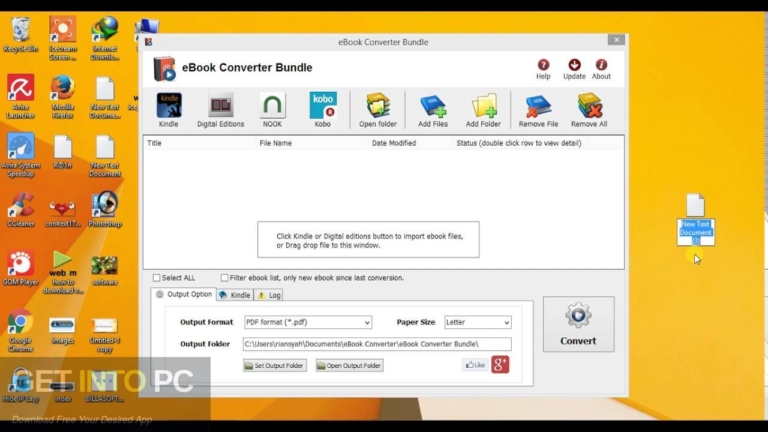Screen dimensions: 768x432
Task: Choose the Kobo import icon
Action: 323,110
